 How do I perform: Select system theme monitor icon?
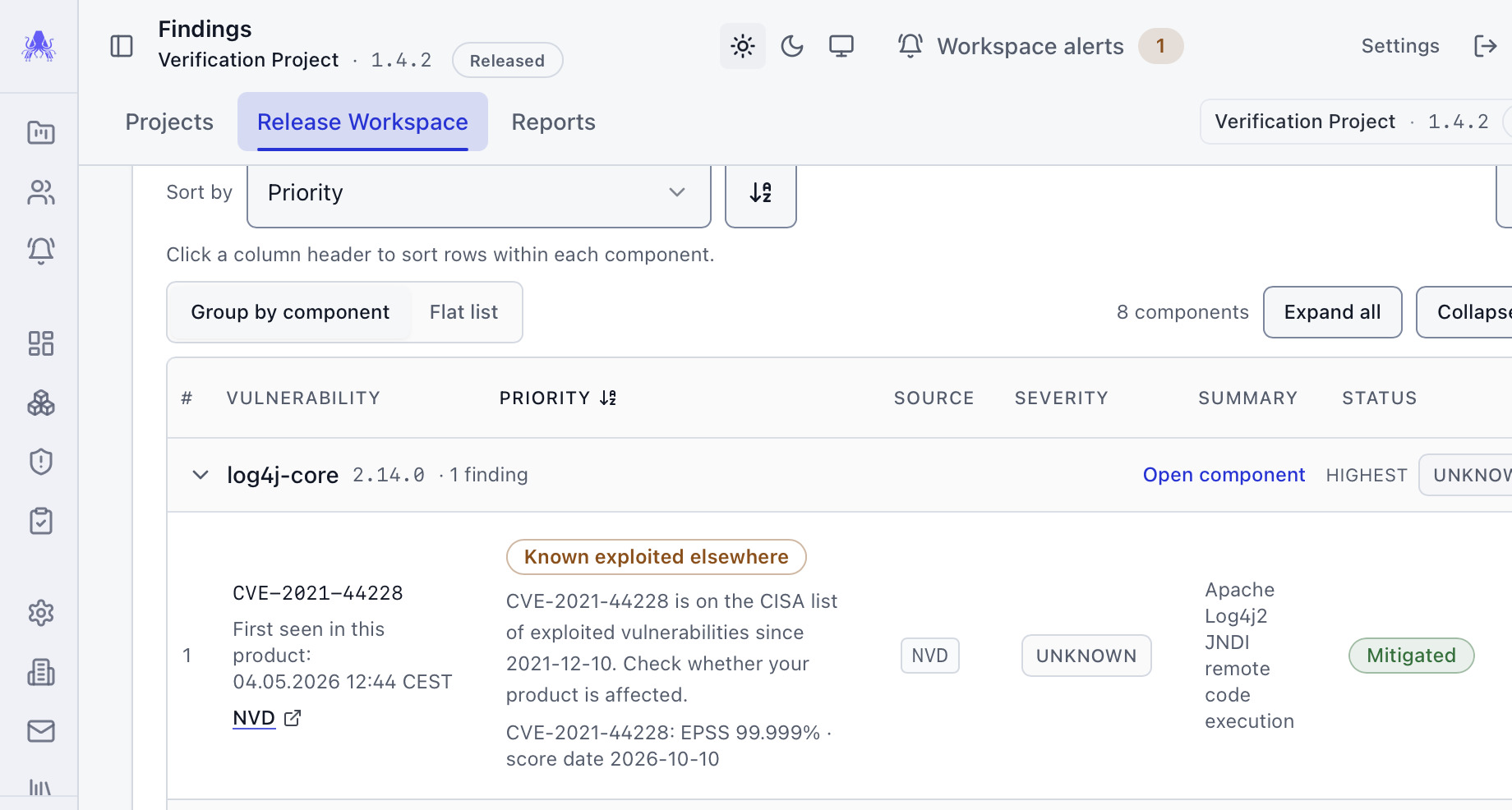click(x=841, y=46)
